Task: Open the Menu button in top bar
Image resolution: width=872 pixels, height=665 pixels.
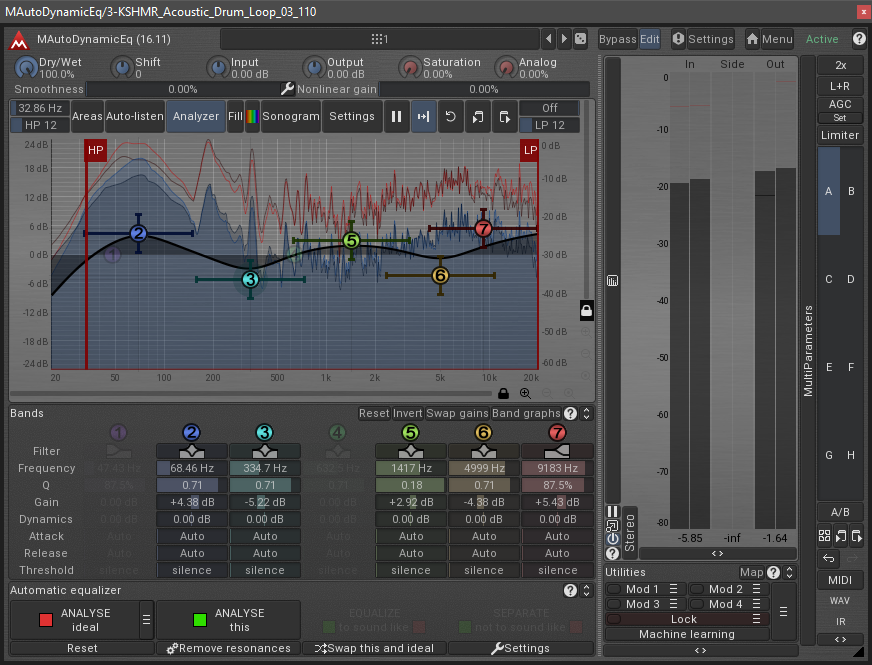Action: 777,39
